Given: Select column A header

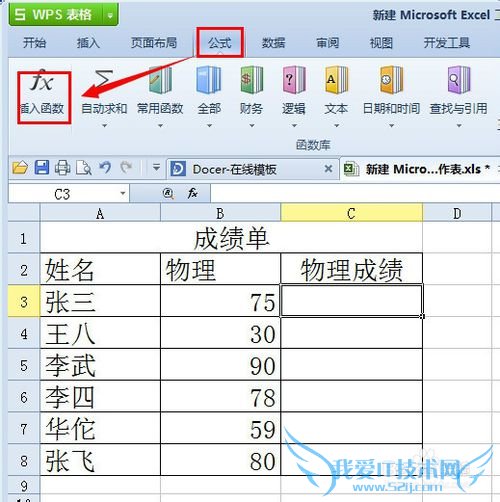Looking at the screenshot, I should (100, 213).
